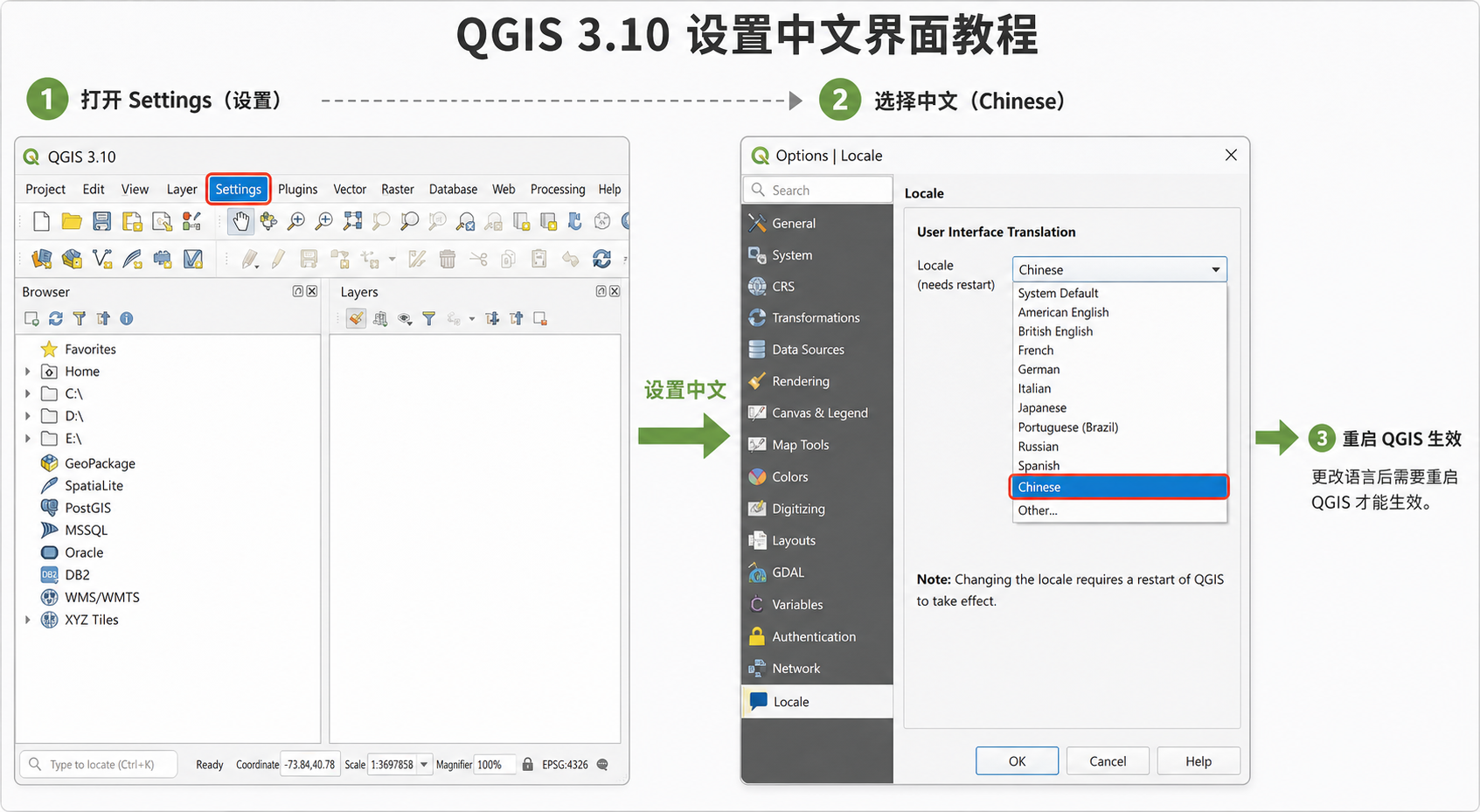1480x812 pixels.
Task: Open the Plugins menu
Action: [298, 189]
